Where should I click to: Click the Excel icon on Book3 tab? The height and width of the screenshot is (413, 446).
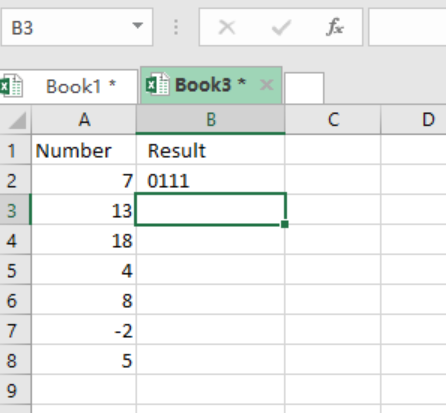(157, 84)
